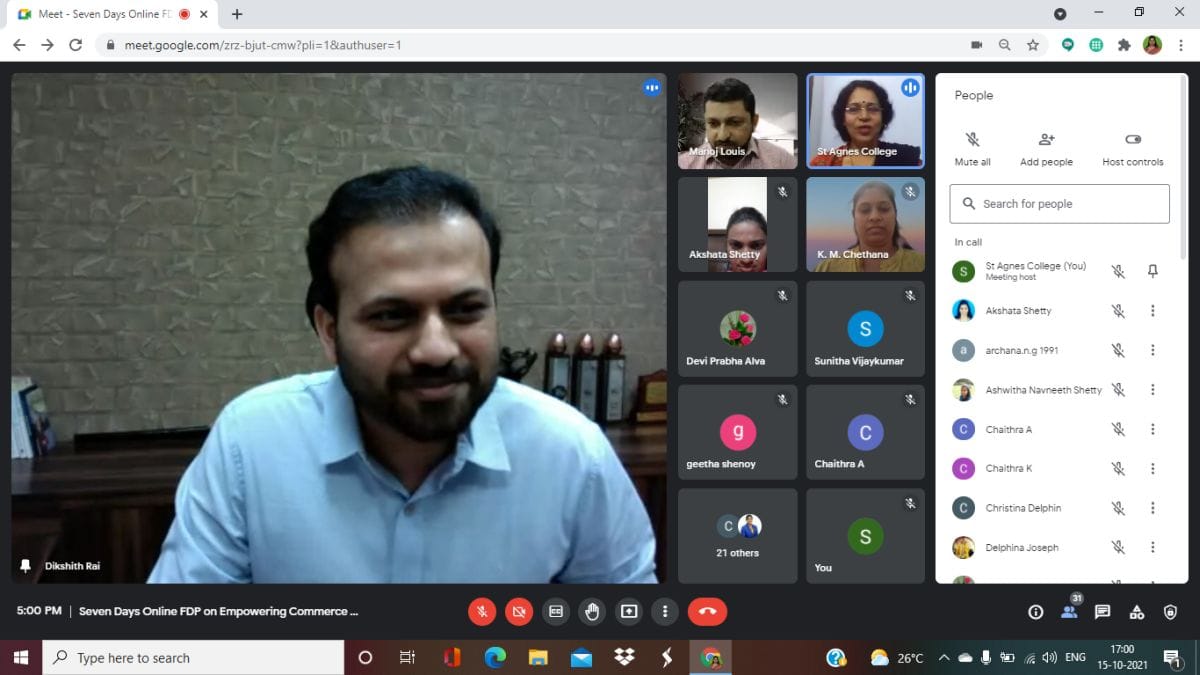
Task: Toggle closed captions
Action: pos(555,611)
